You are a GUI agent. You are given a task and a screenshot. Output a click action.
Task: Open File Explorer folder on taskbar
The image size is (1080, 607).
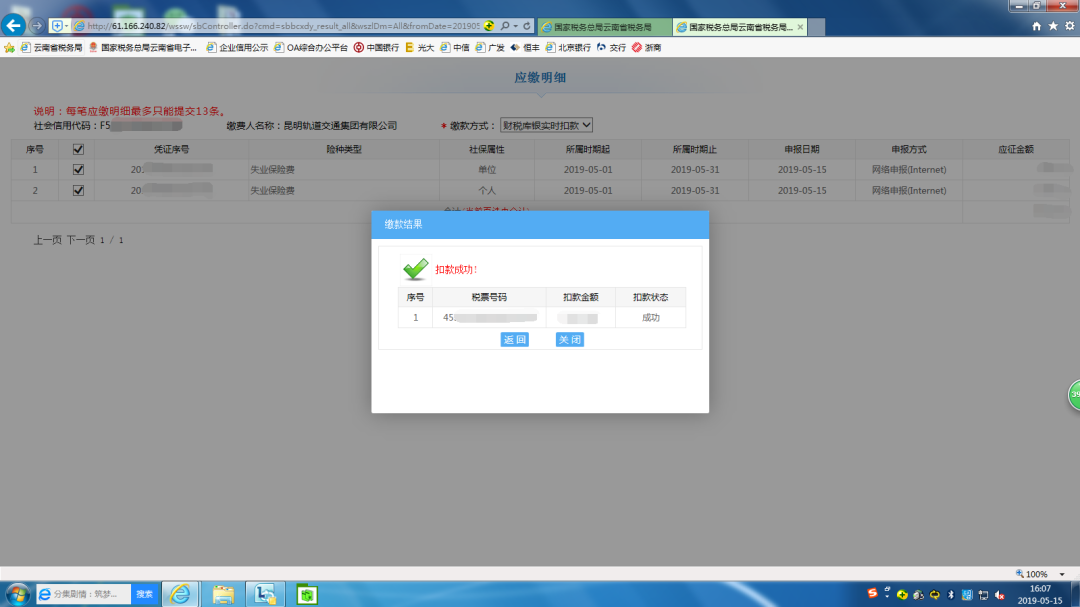pos(222,594)
